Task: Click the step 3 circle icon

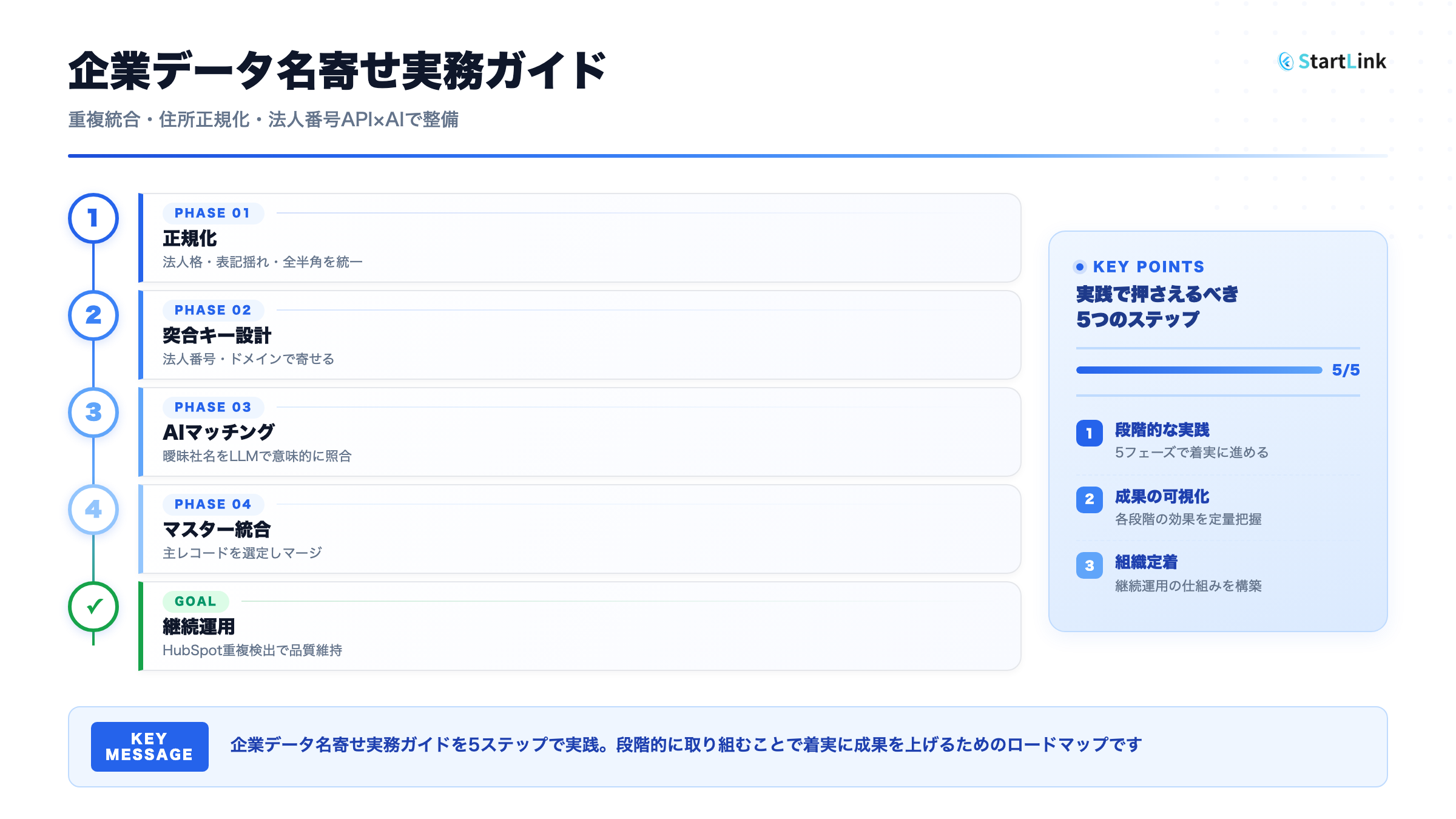Action: (x=93, y=413)
